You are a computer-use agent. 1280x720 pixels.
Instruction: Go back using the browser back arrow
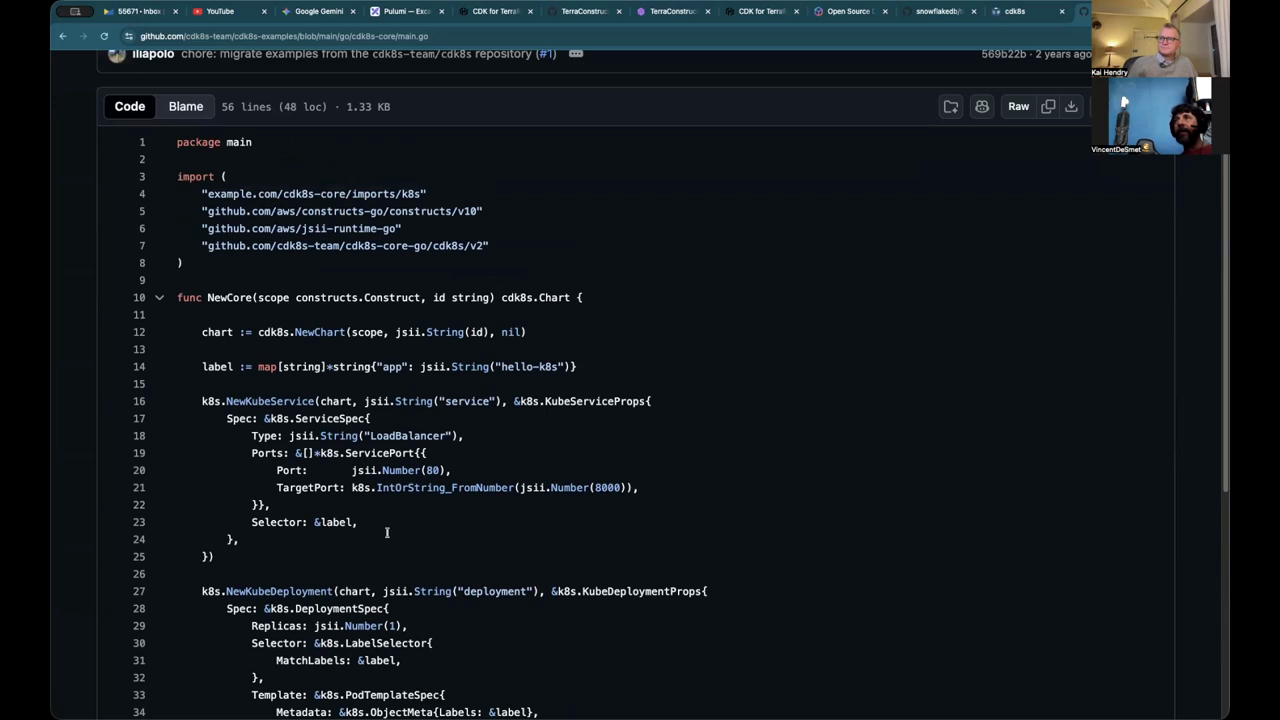[x=63, y=36]
